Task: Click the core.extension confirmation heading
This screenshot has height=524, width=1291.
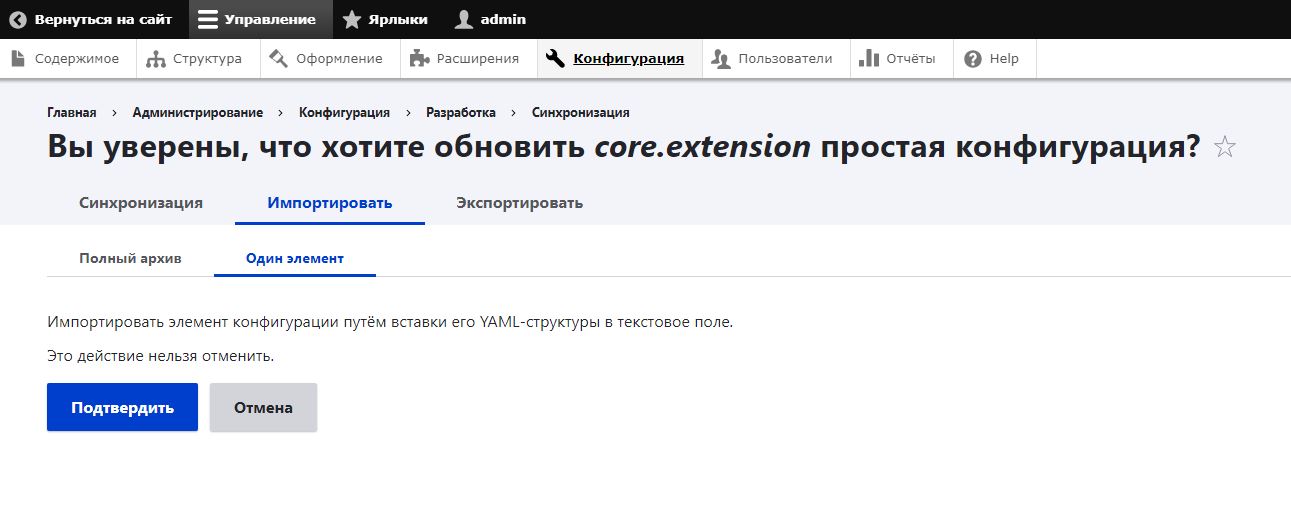Action: pos(623,148)
